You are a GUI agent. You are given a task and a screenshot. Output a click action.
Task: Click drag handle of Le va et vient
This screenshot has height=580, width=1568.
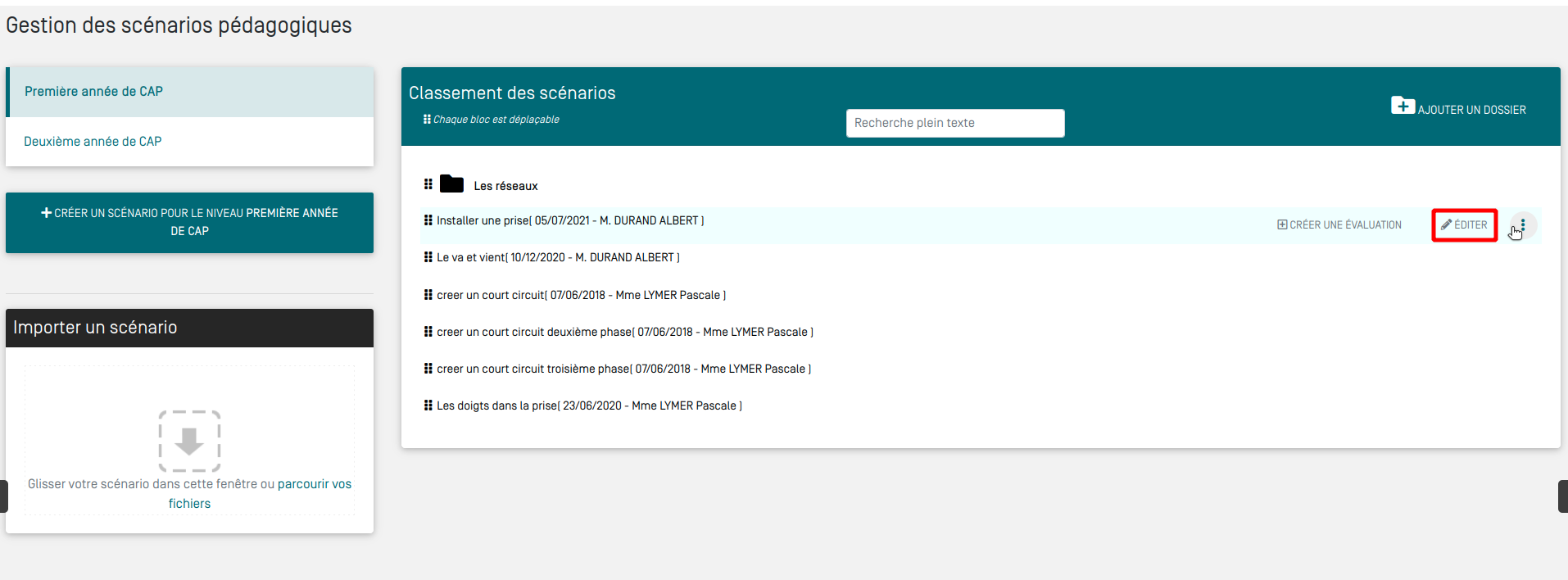(428, 257)
